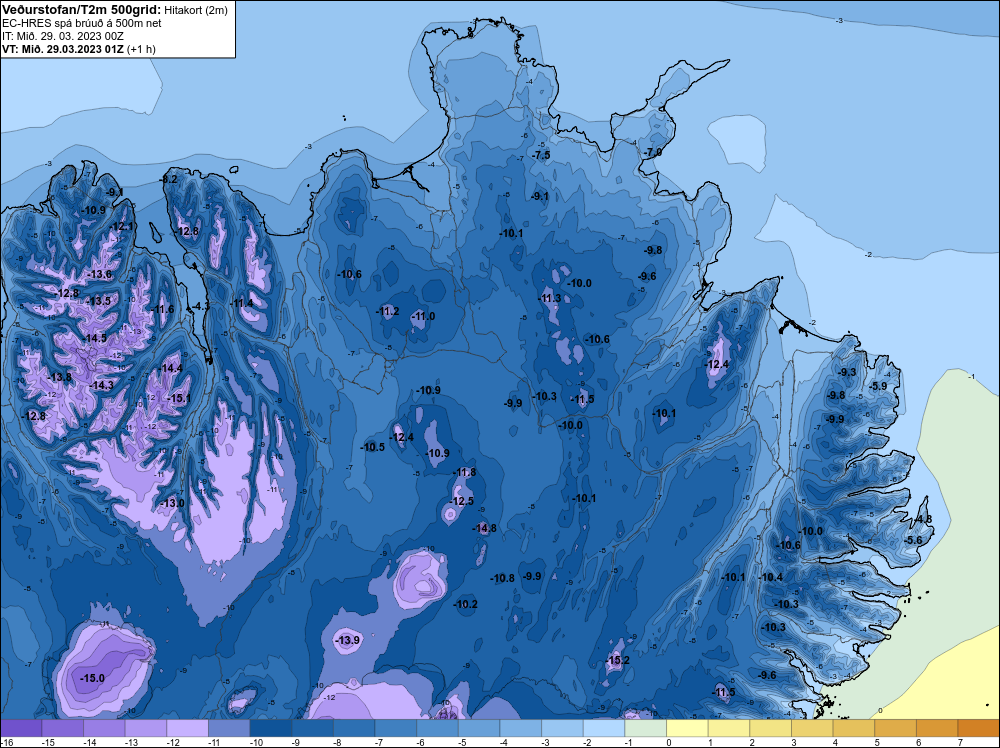Click the -5.6 temperature label
Viewport: 1000px width, 748px height.
click(913, 540)
